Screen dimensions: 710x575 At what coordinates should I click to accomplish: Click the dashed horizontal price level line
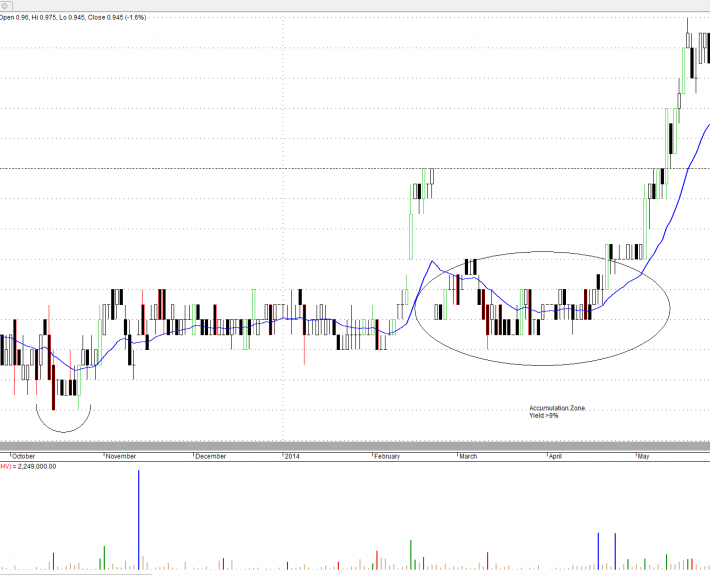200,168
